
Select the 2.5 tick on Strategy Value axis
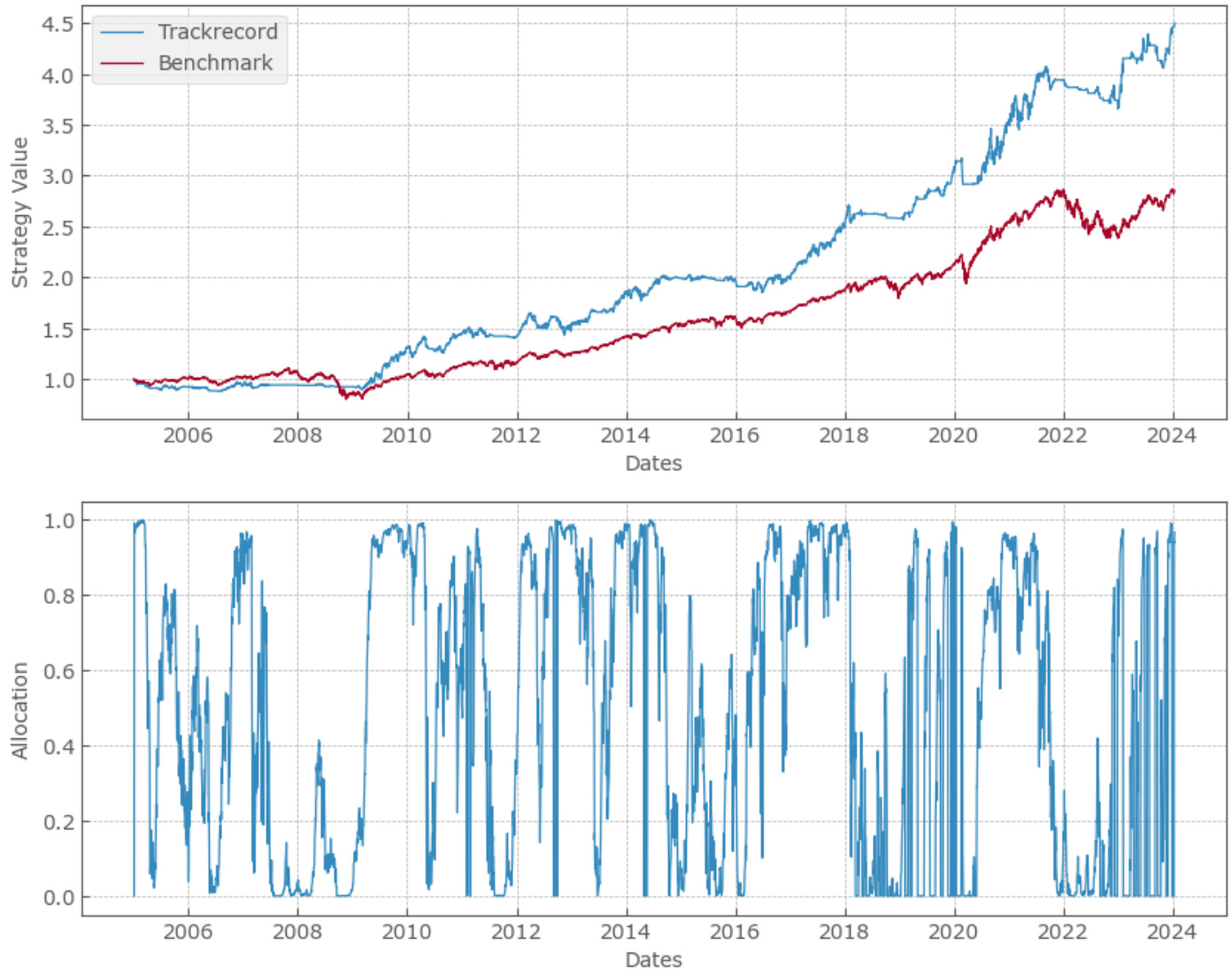click(x=58, y=228)
